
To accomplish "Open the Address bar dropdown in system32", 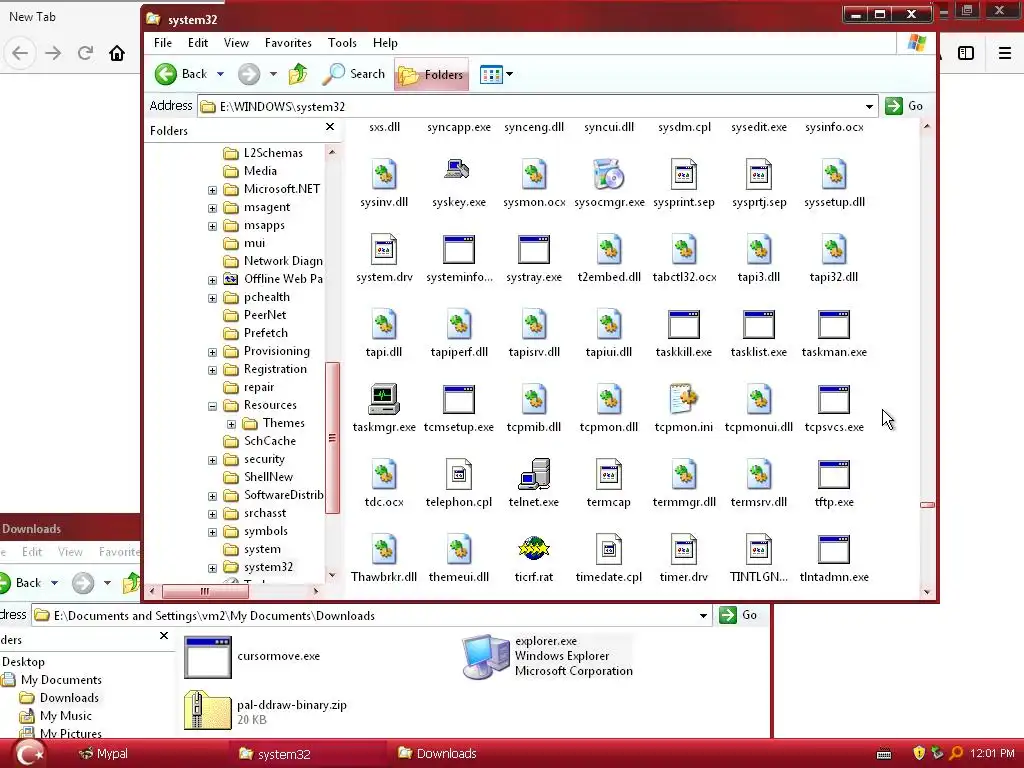I will [869, 106].
